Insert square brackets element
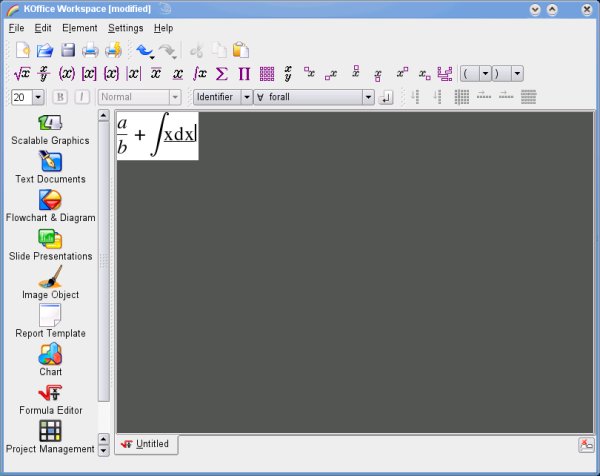This screenshot has width=600, height=476. coord(89,73)
